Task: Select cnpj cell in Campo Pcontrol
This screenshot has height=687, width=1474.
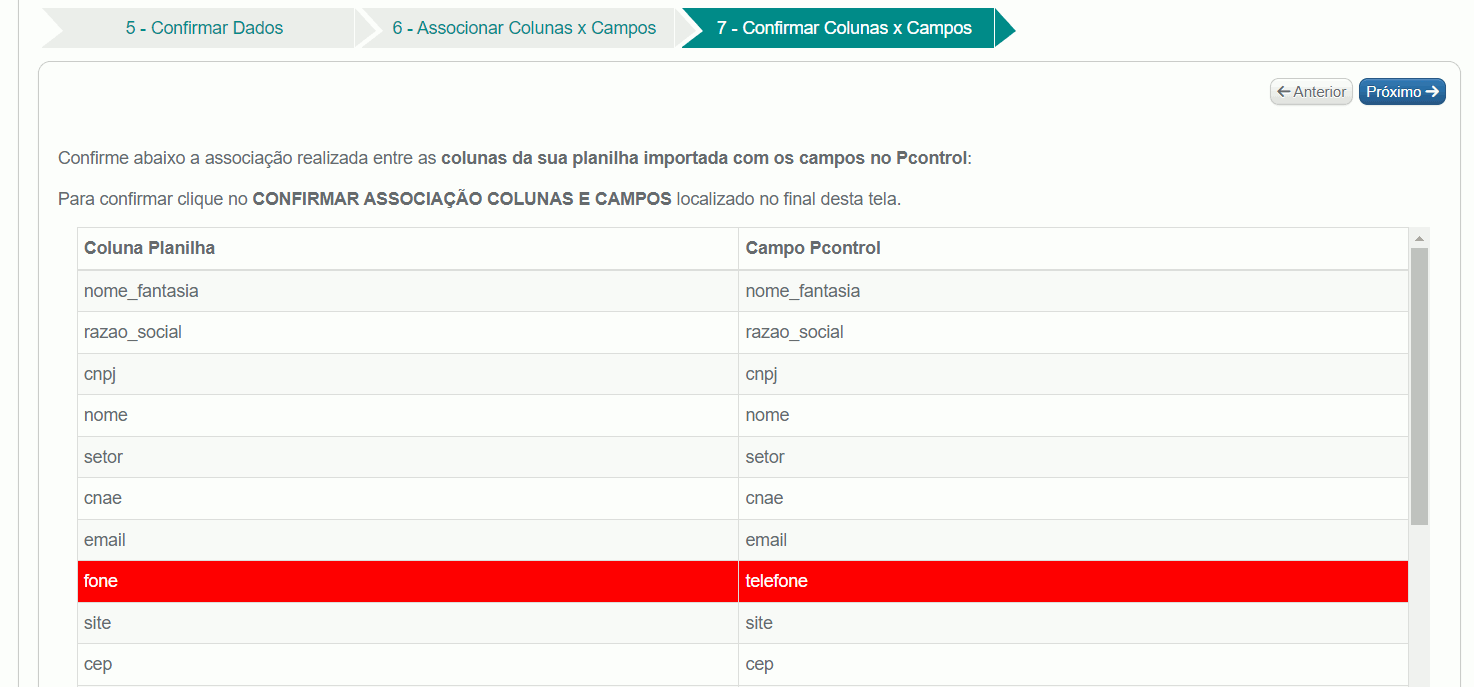Action: coord(1074,374)
